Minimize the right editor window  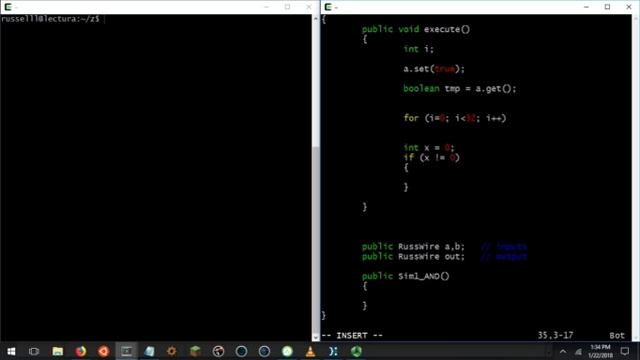click(x=586, y=7)
